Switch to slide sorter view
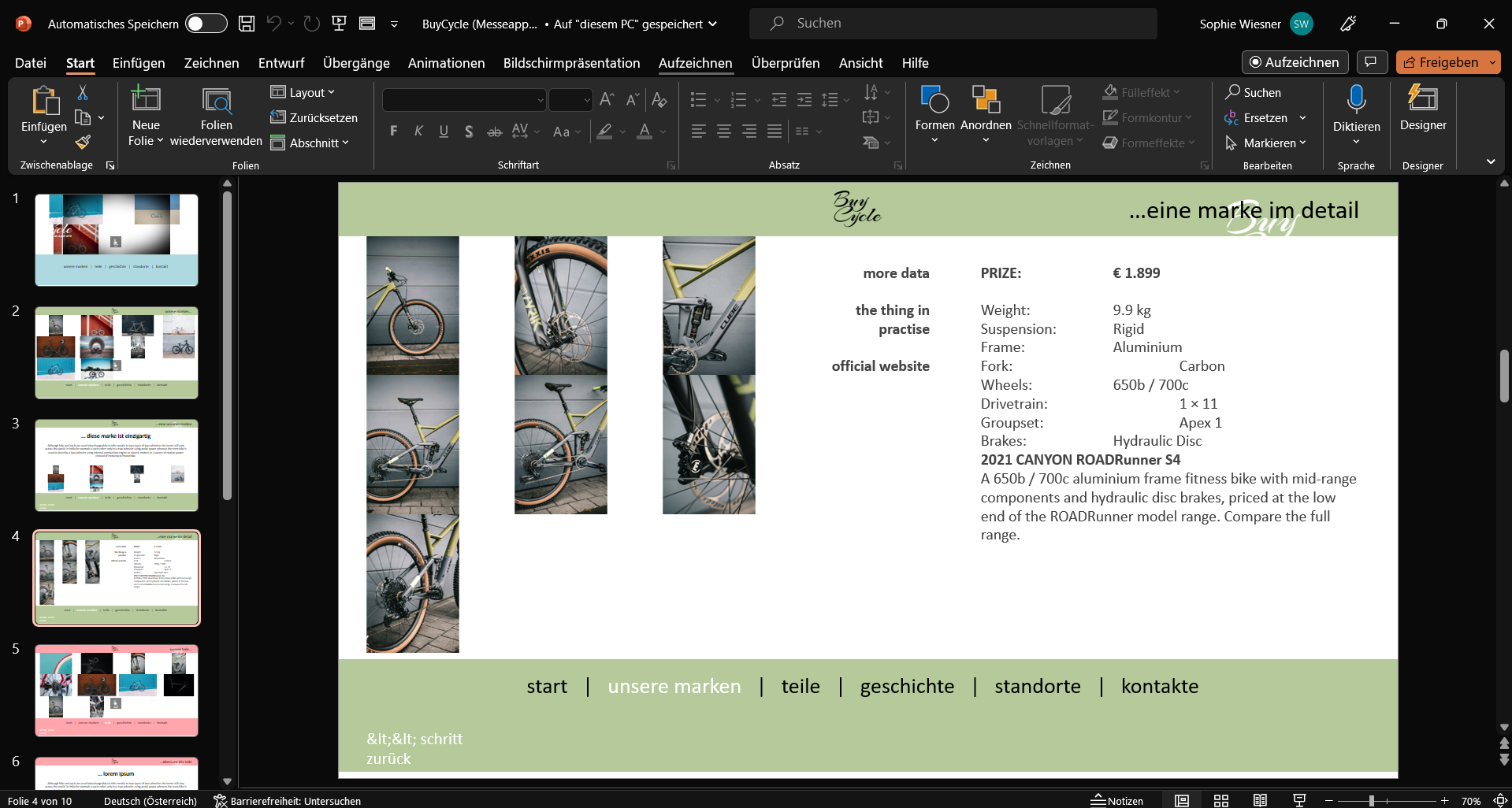This screenshot has width=1512, height=808. pyautogui.click(x=1221, y=800)
